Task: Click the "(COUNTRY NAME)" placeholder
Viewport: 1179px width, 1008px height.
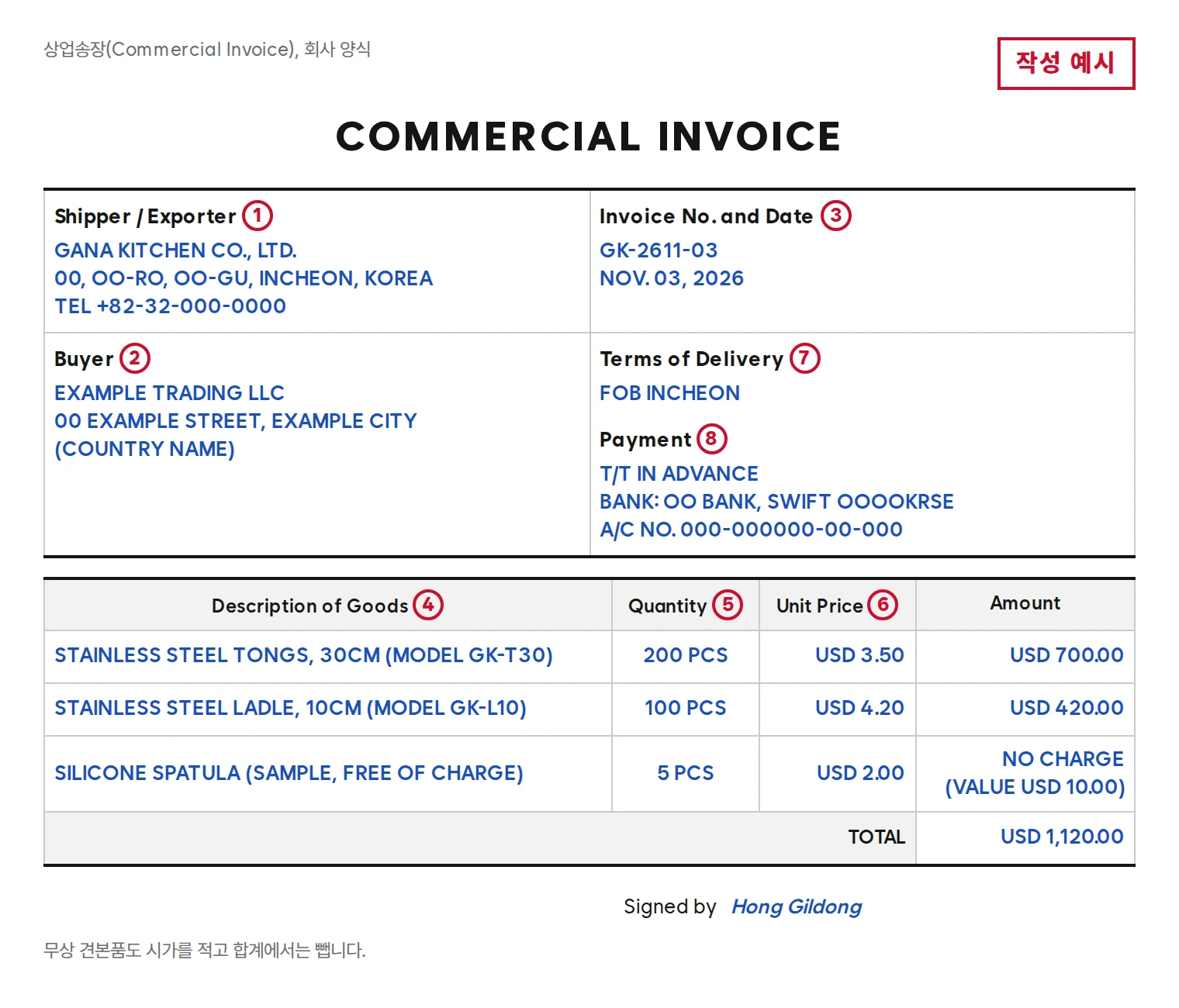Action: tap(144, 449)
